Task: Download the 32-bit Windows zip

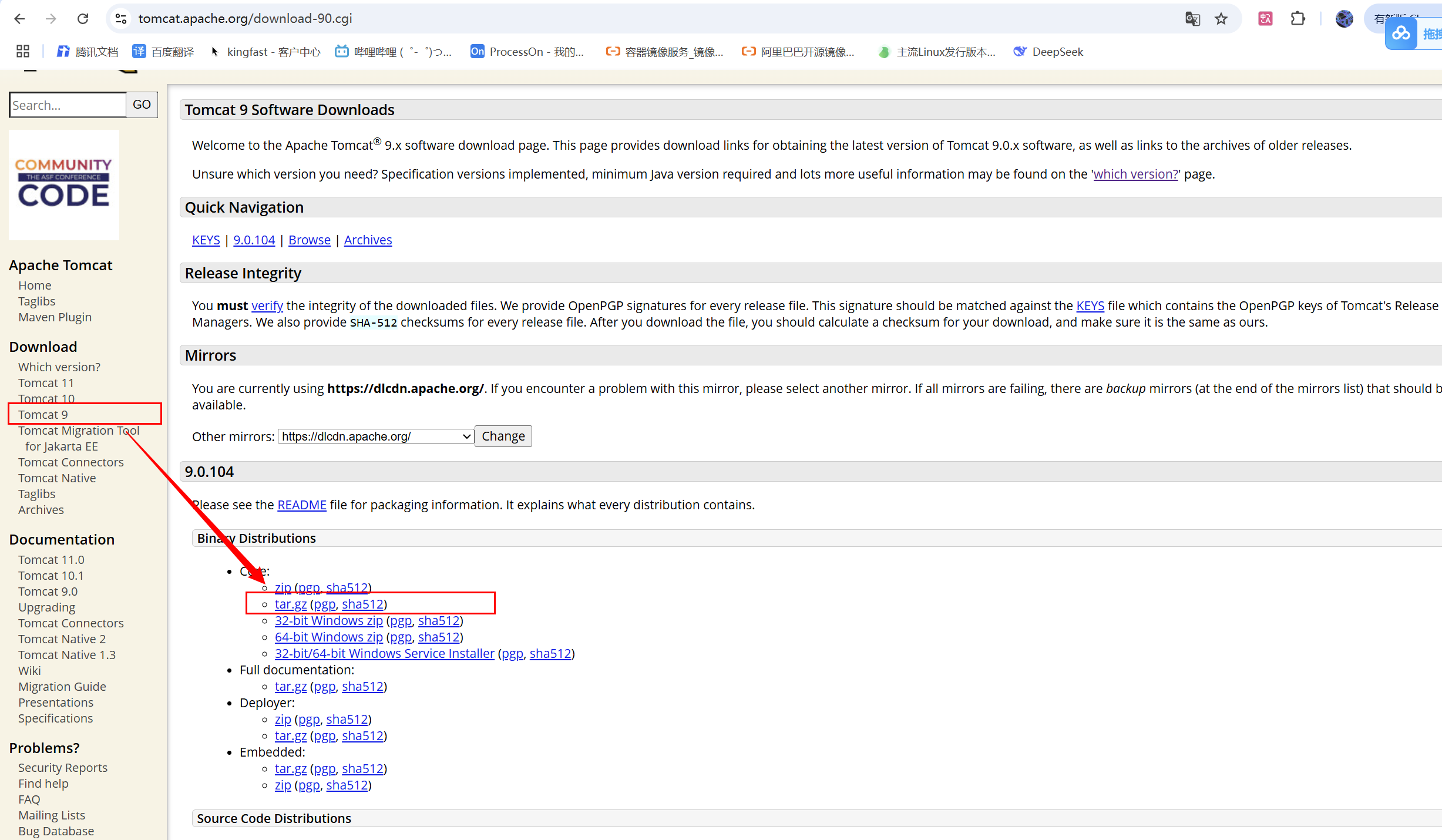Action: pyautogui.click(x=329, y=620)
